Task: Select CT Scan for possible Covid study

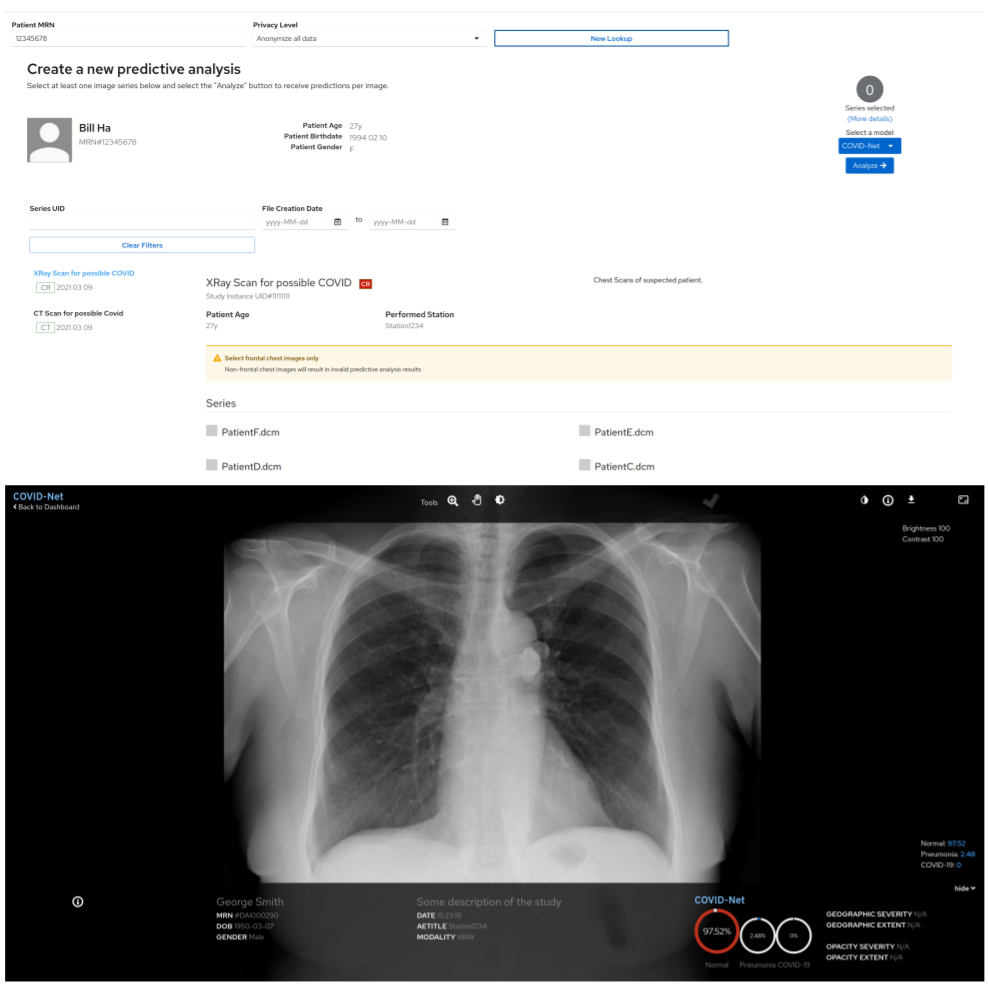Action: (x=78, y=314)
